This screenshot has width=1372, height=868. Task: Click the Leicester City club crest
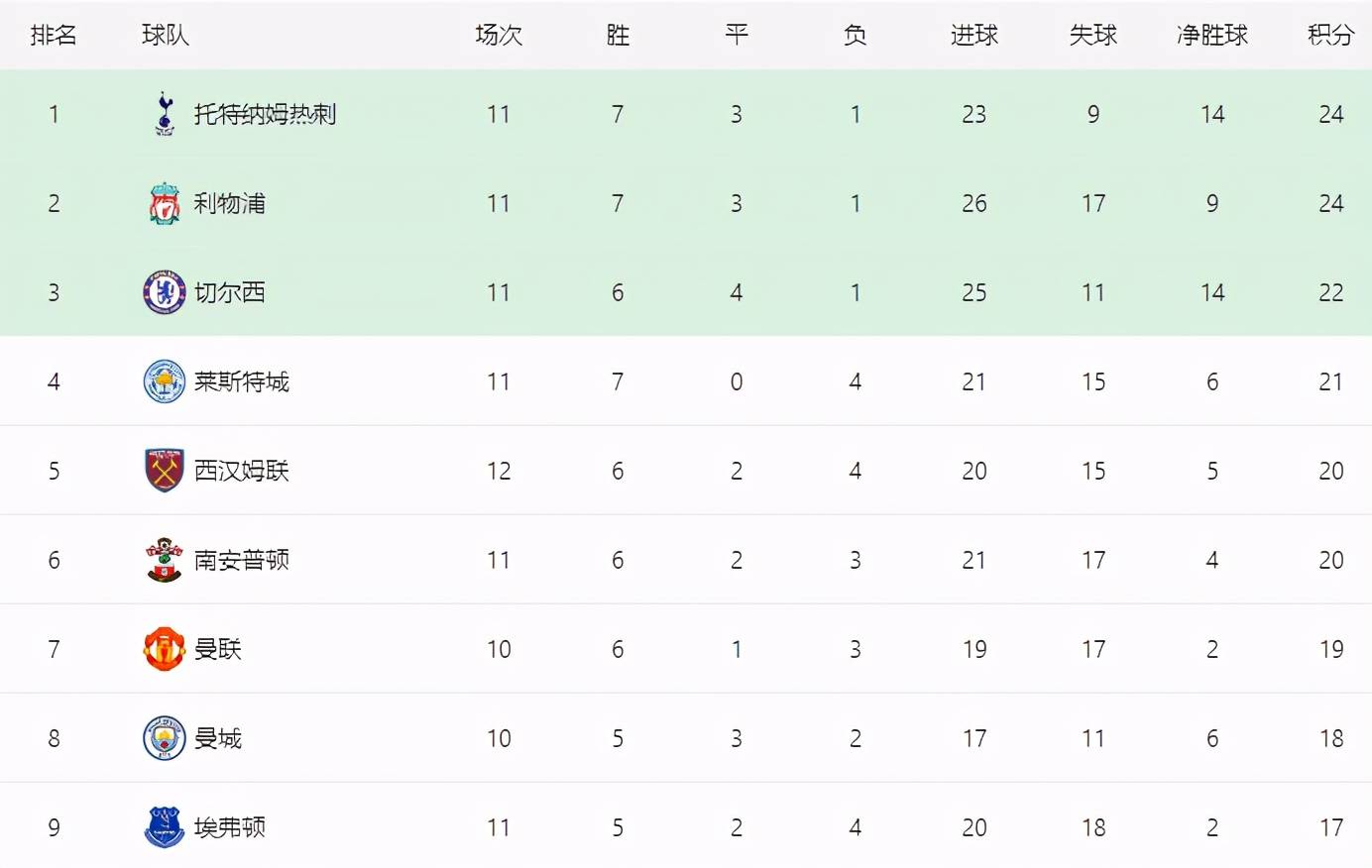tap(165, 381)
